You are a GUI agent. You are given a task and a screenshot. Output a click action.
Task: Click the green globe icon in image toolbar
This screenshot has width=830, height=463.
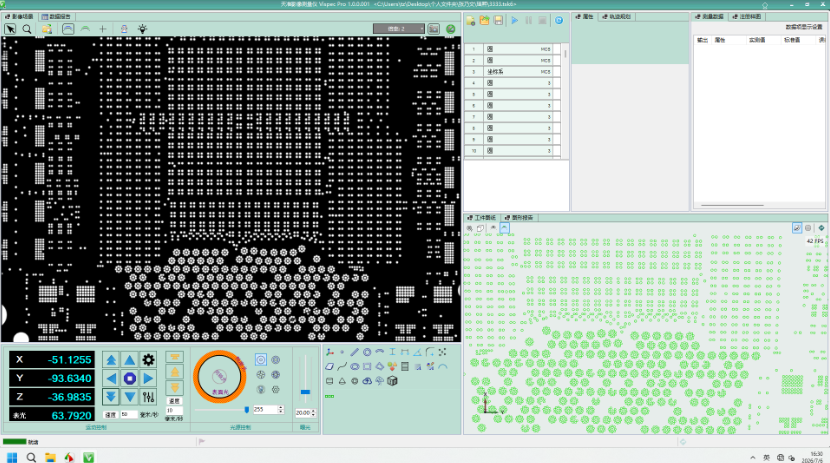point(450,29)
